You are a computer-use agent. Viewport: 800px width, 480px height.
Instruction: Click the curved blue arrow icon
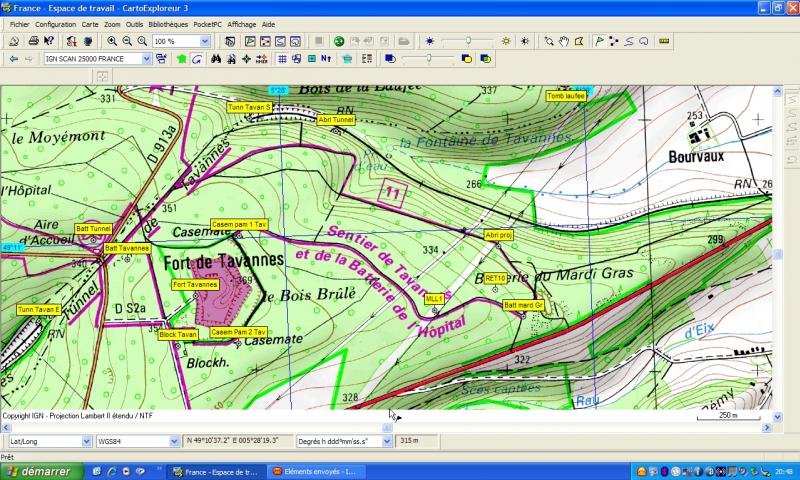pos(197,59)
